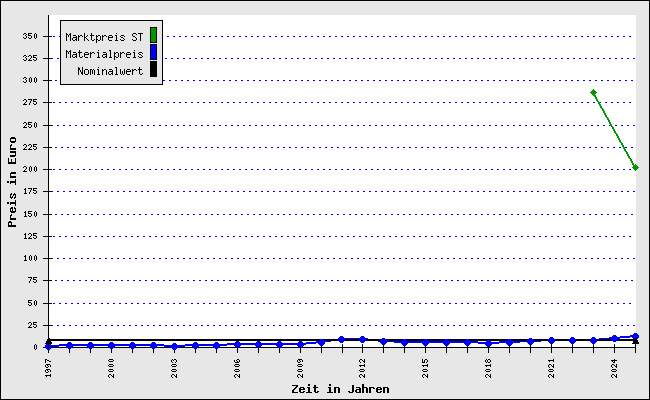
Task: Click the lower green data point near 200
Action: pos(635,167)
